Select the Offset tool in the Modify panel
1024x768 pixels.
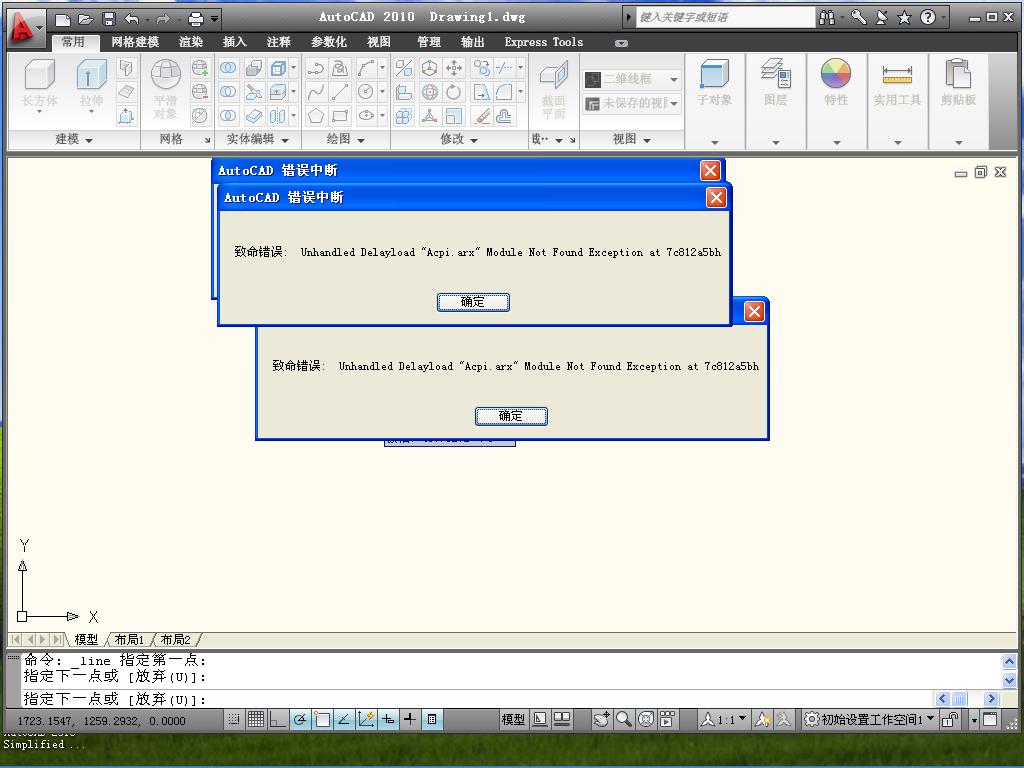coord(504,116)
